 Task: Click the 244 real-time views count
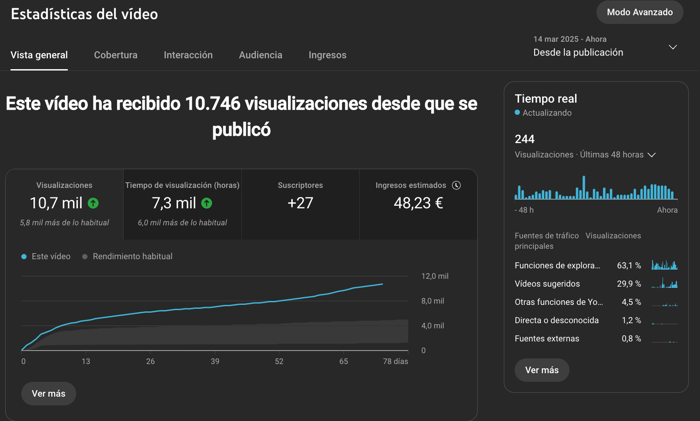(x=525, y=139)
